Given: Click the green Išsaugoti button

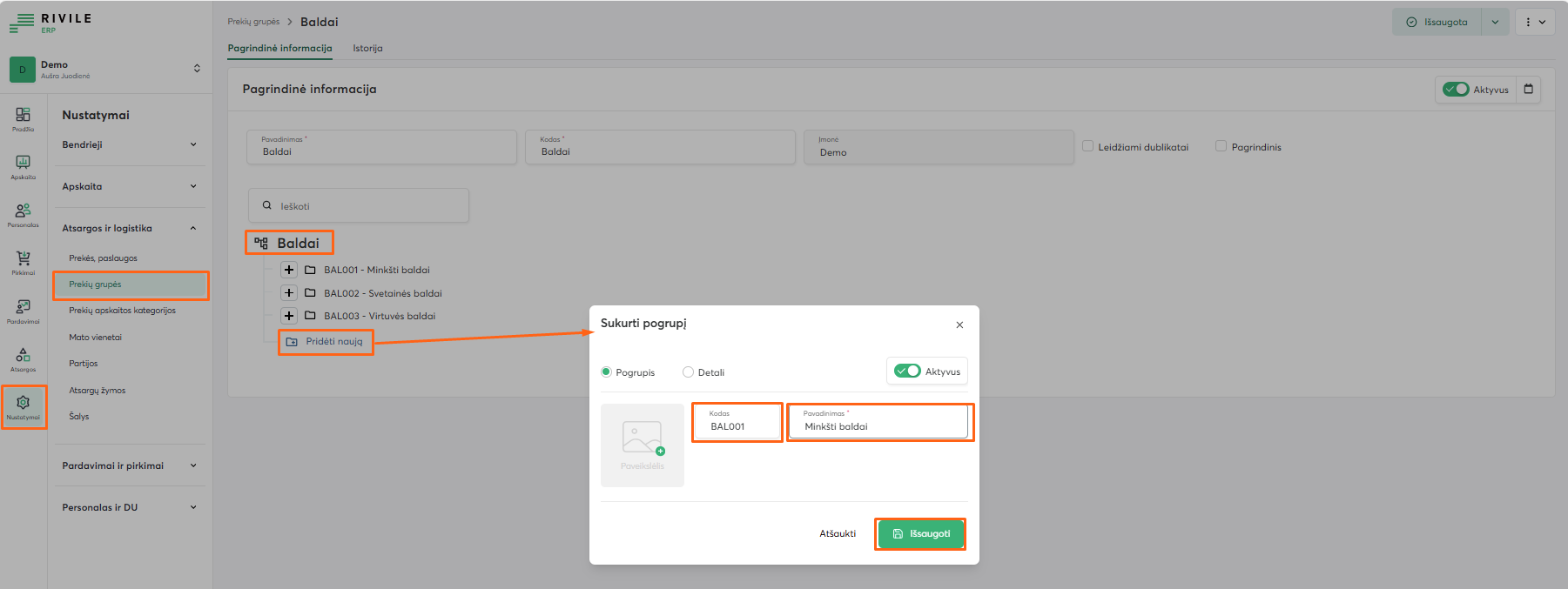Looking at the screenshot, I should pos(920,533).
